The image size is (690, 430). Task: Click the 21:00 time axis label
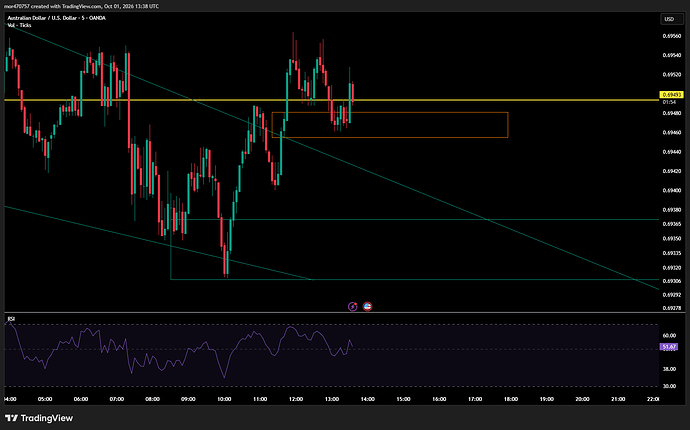tap(618, 399)
